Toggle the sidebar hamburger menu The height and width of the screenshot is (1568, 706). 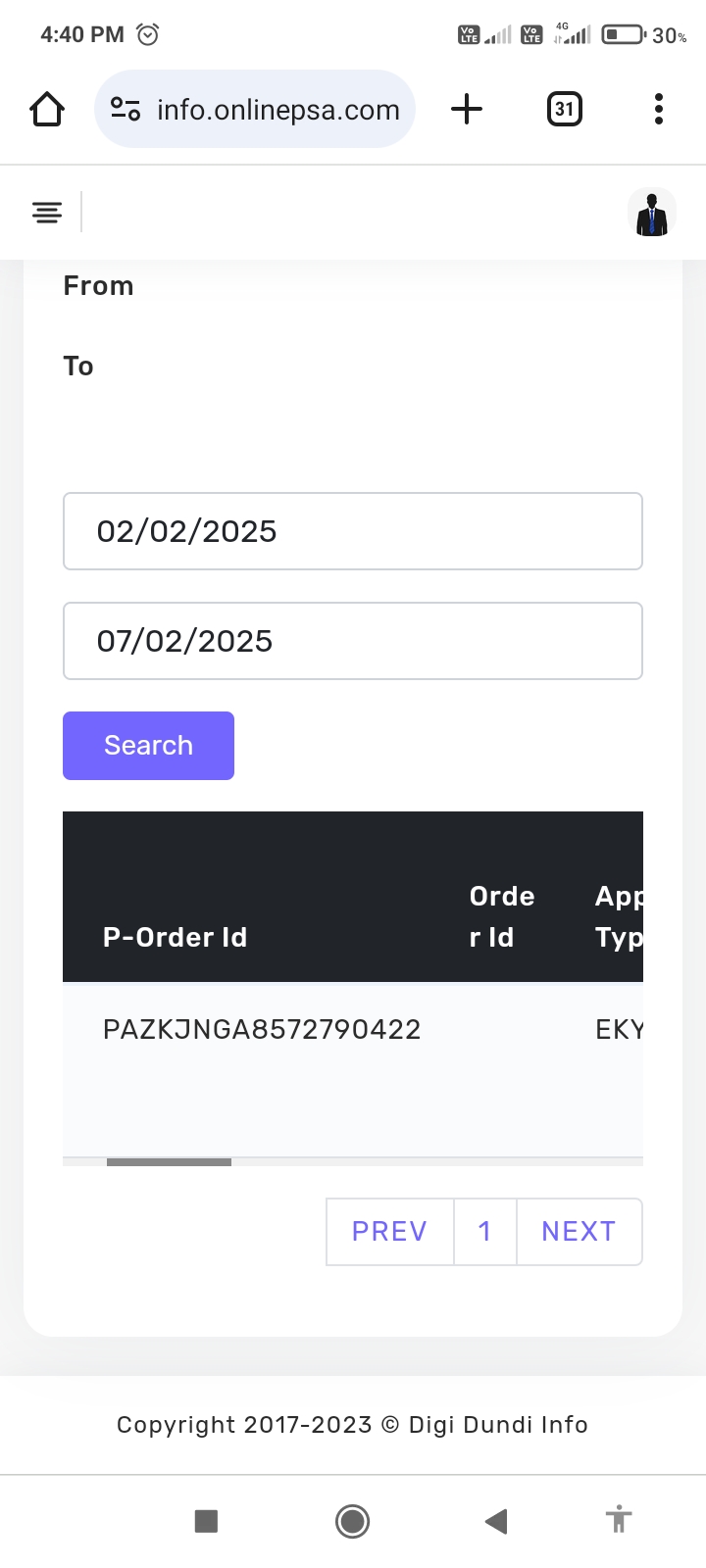point(47,212)
